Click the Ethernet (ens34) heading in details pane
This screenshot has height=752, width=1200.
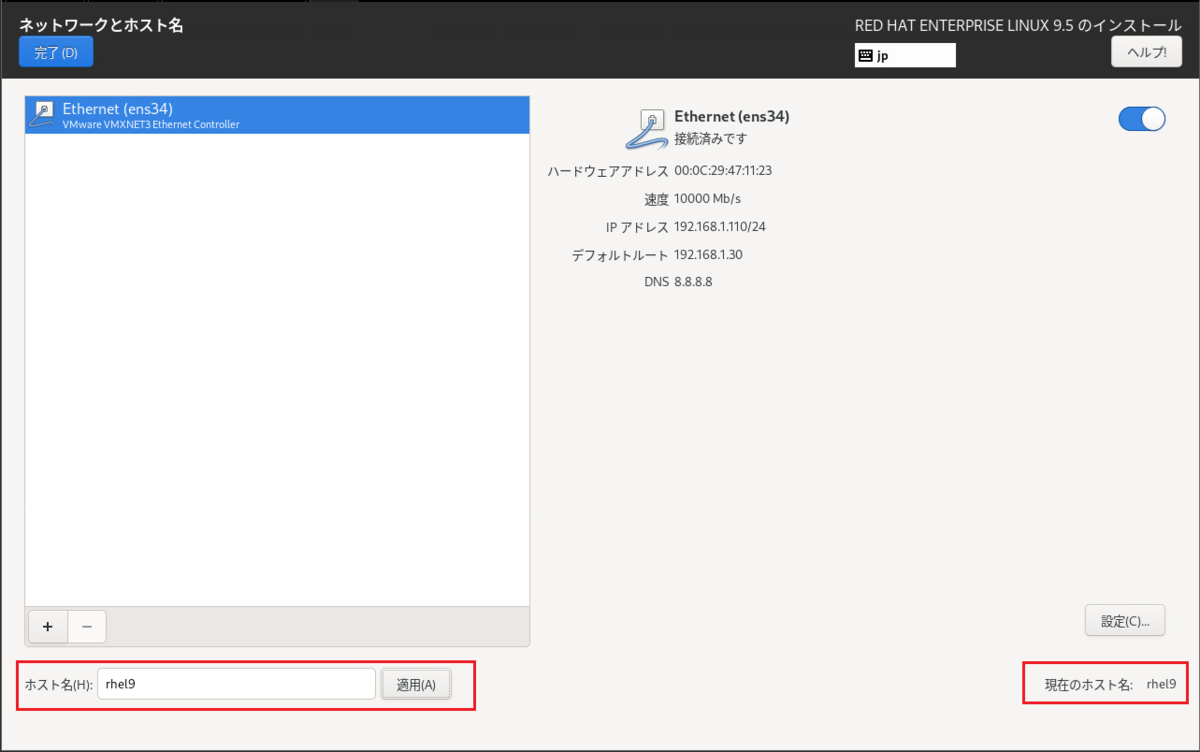point(732,116)
